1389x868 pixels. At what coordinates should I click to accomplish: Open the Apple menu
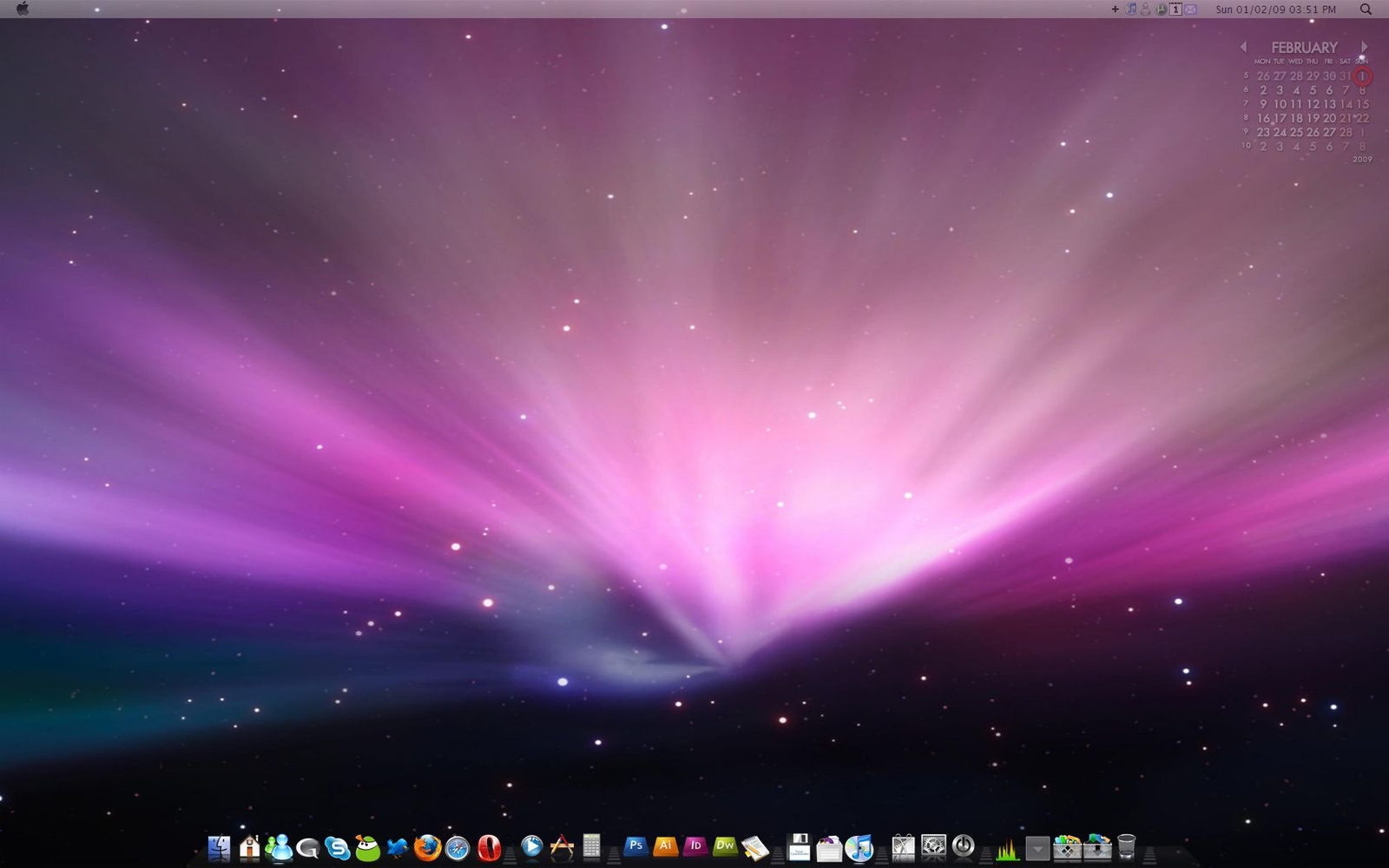point(23,9)
